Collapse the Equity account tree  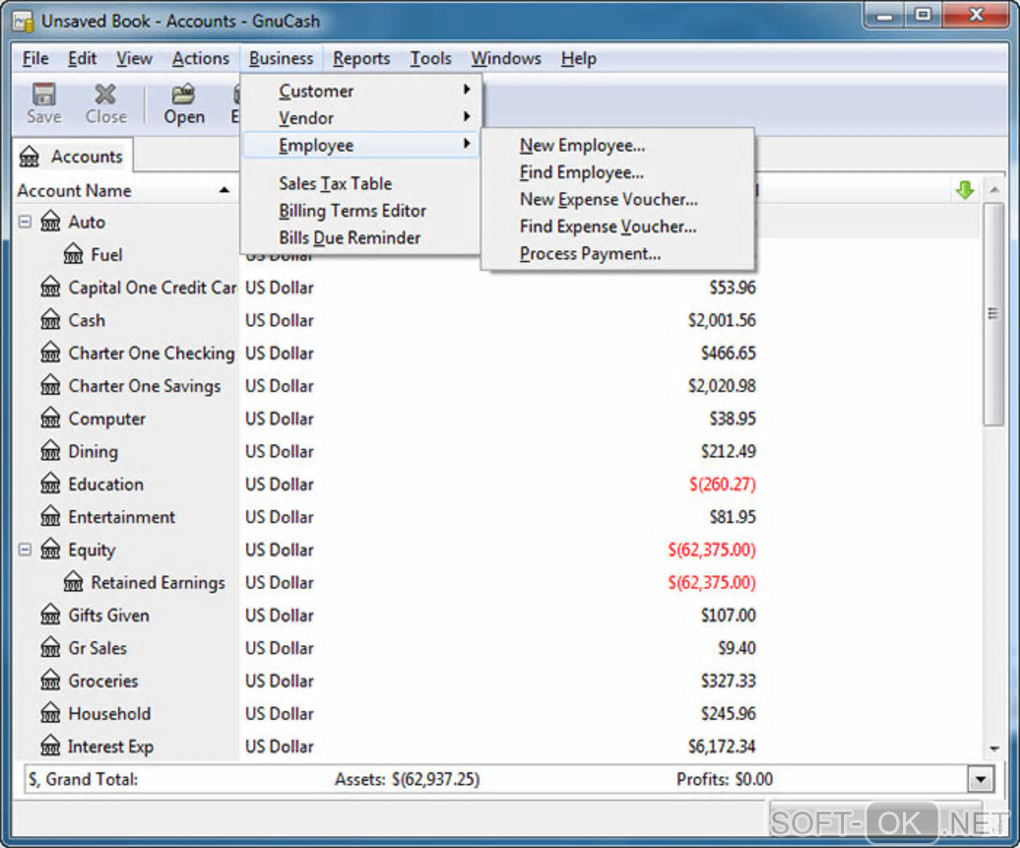click(x=25, y=550)
